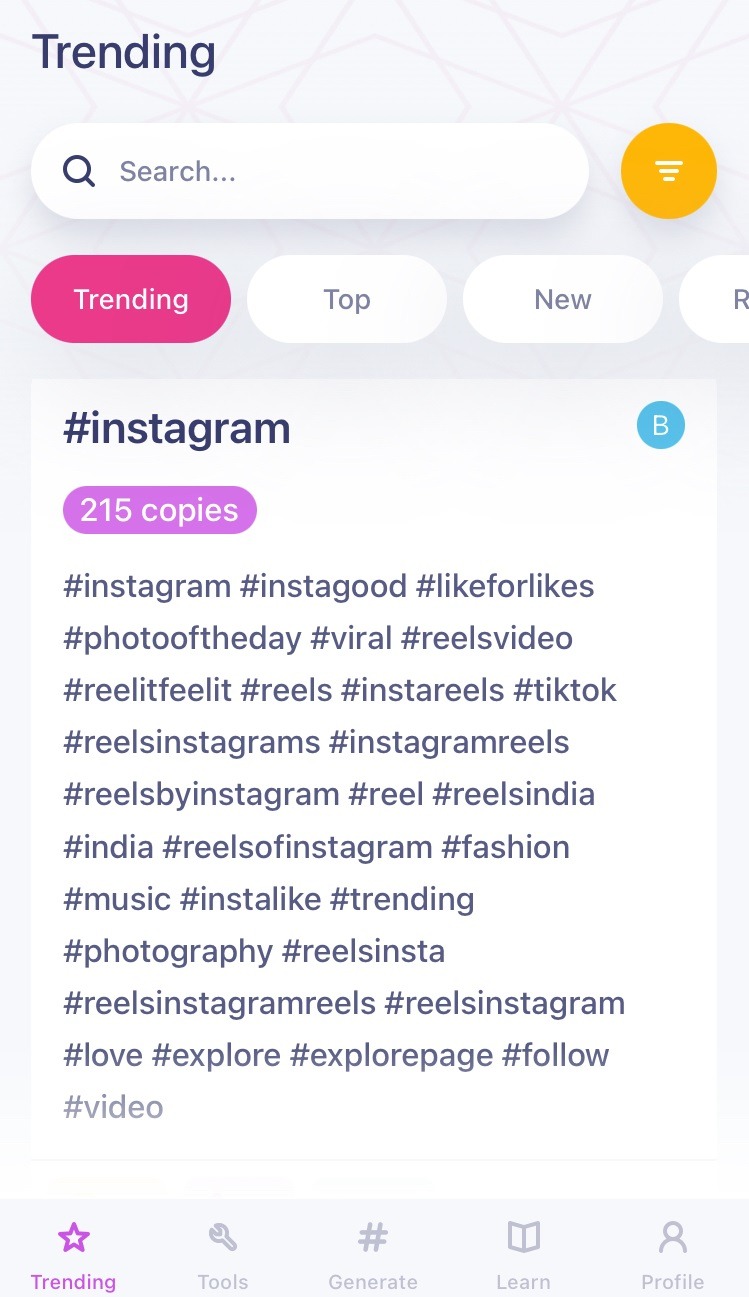Select the #love hashtag

point(102,1055)
